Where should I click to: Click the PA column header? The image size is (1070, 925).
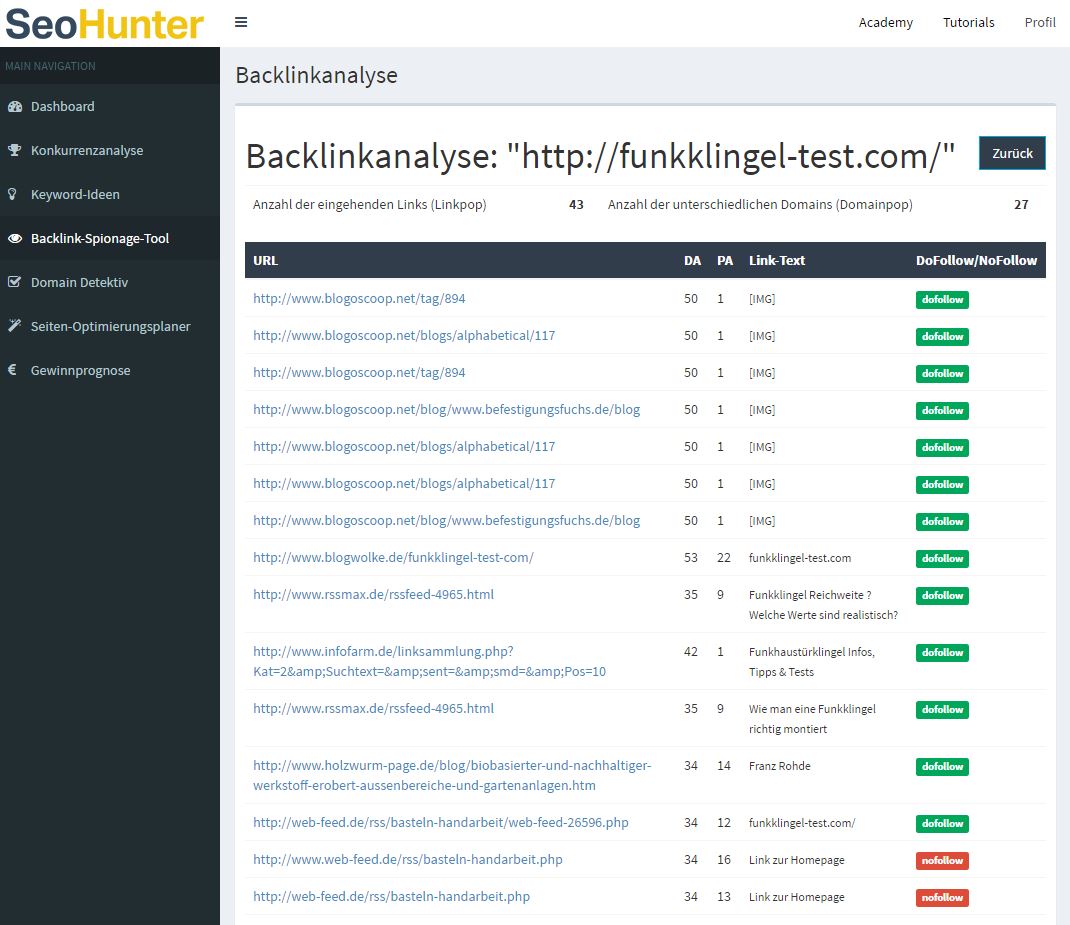[725, 260]
